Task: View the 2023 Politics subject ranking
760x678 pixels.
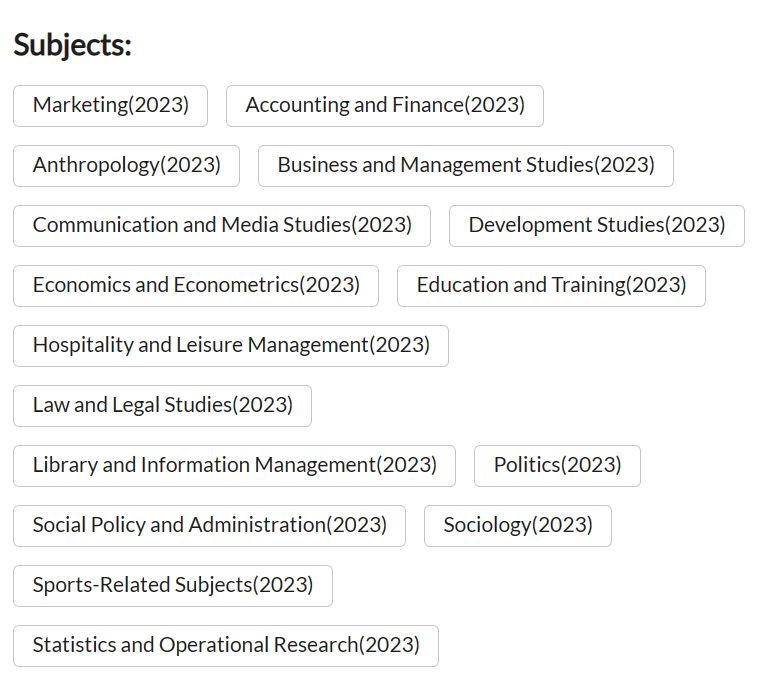Action: 557,466
